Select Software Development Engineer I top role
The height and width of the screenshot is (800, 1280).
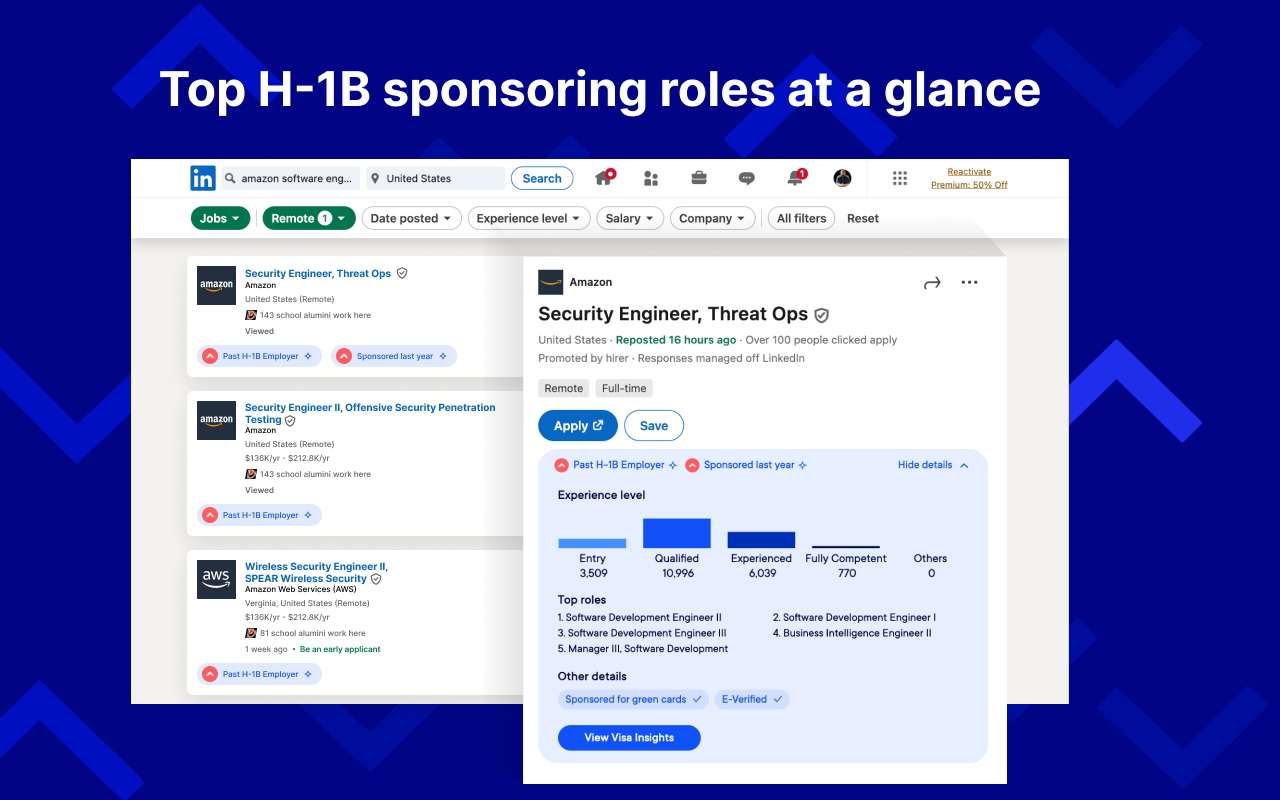click(854, 618)
